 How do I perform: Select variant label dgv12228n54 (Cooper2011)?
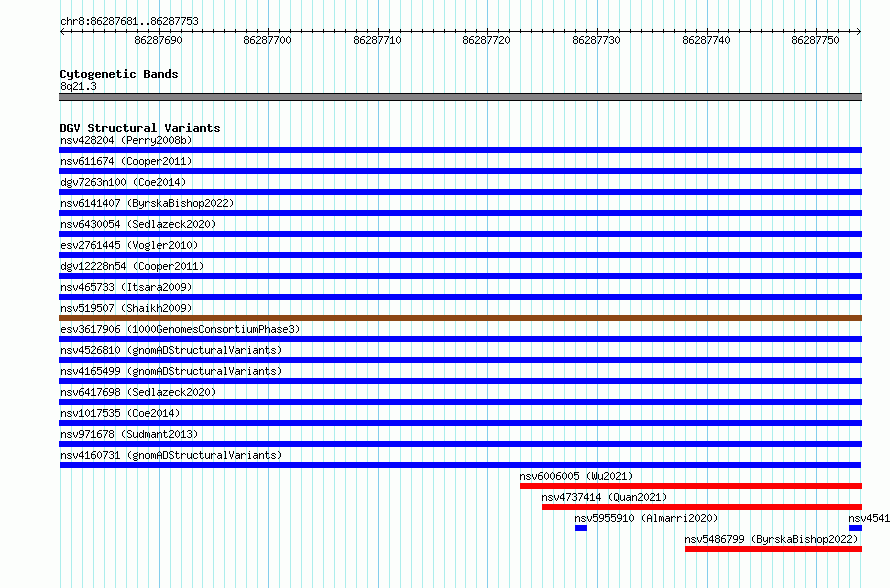tap(132, 266)
